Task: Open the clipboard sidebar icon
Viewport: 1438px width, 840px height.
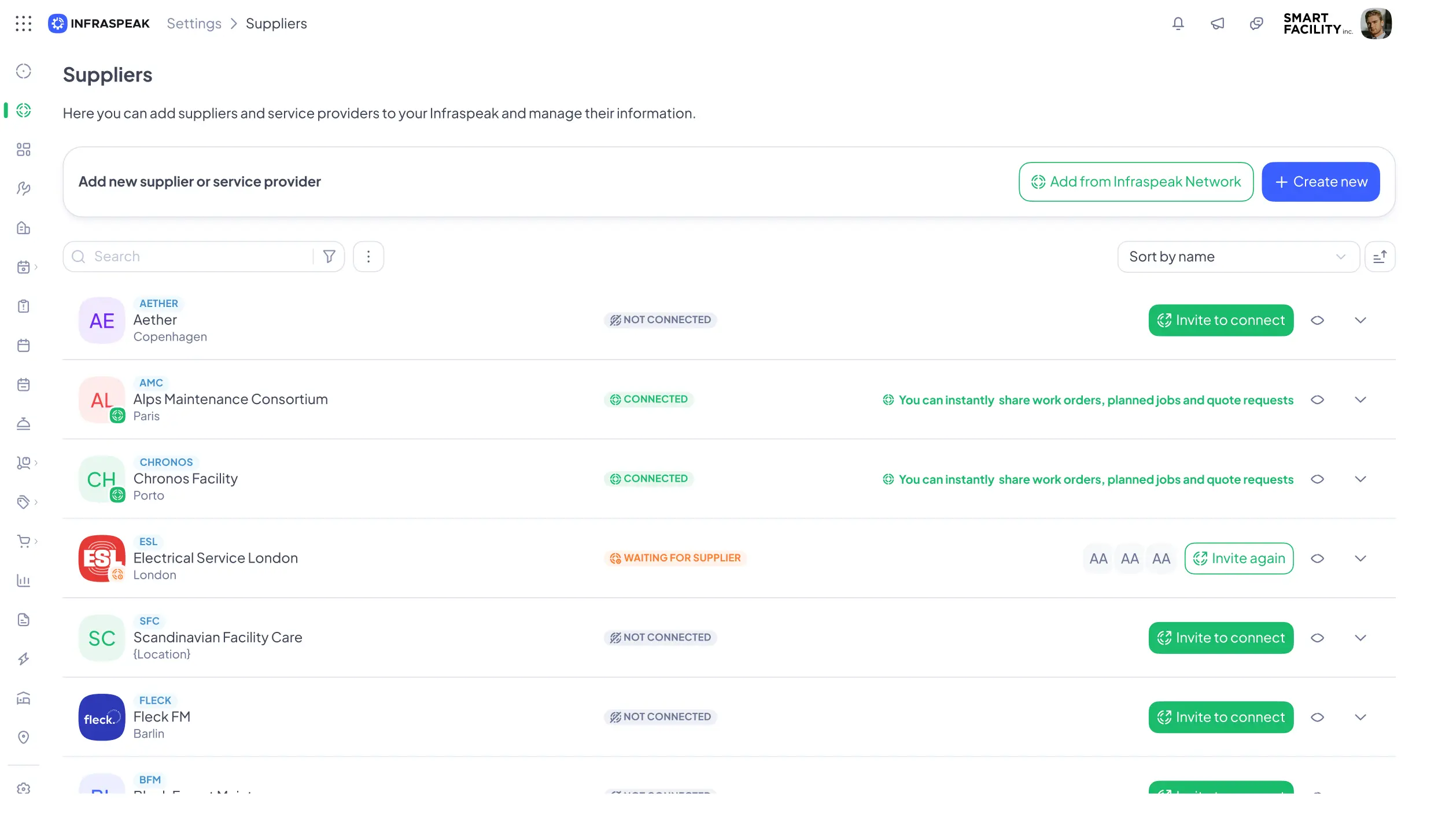Action: pos(24,306)
